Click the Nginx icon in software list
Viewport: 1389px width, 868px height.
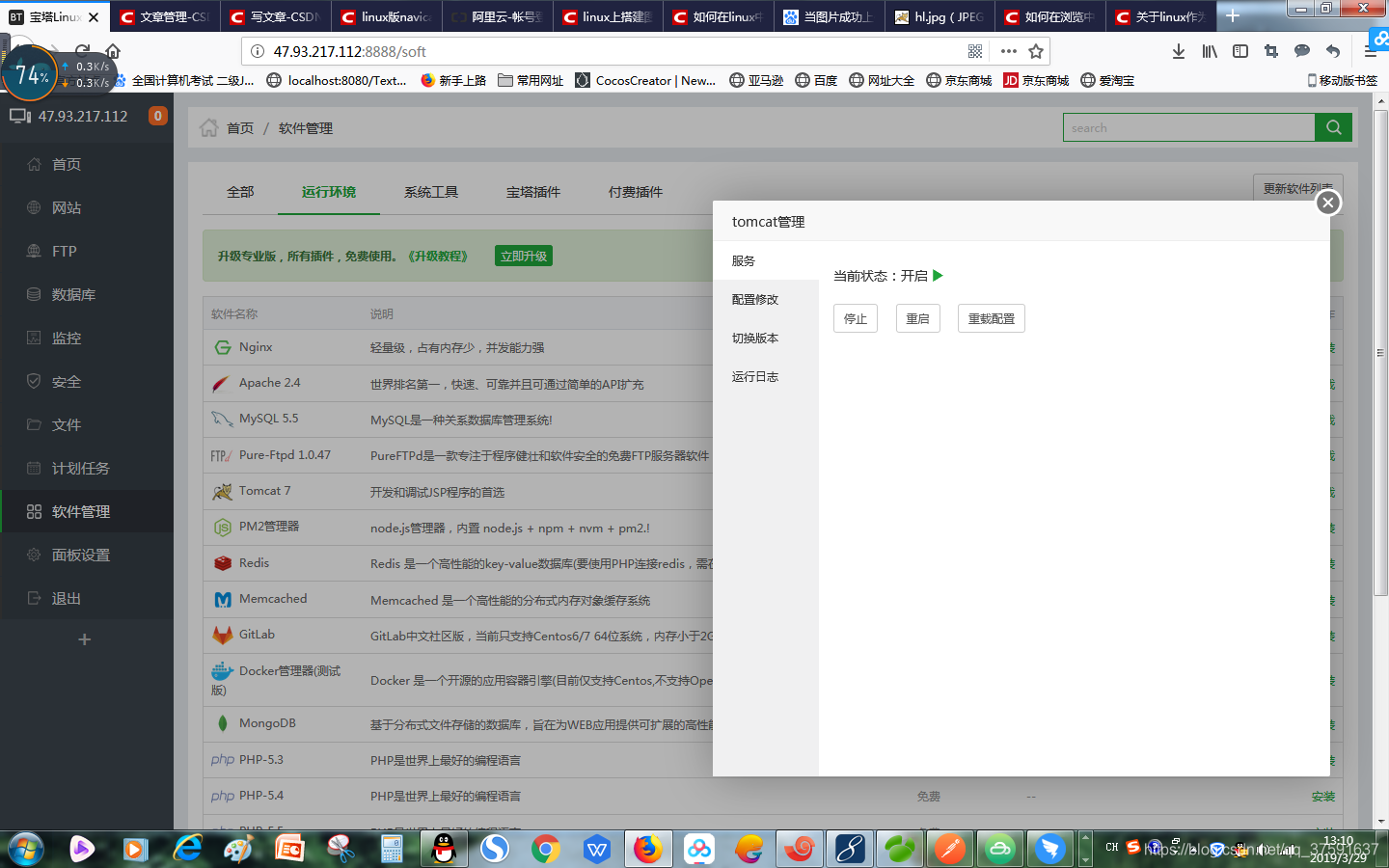click(x=223, y=347)
